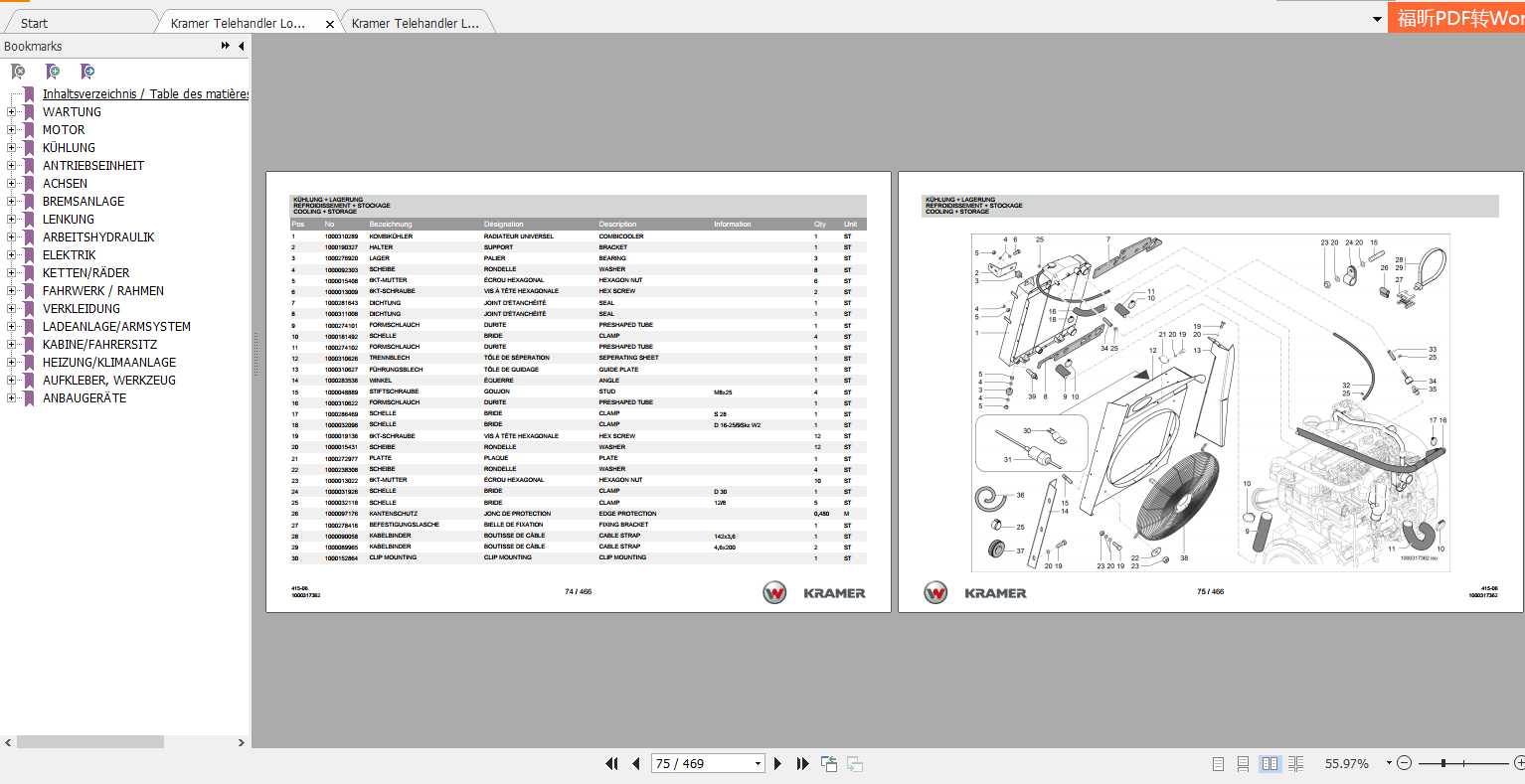Expand the ELEKTRIK bookmark
Screen dimensions: 1525x784
coord(11,255)
